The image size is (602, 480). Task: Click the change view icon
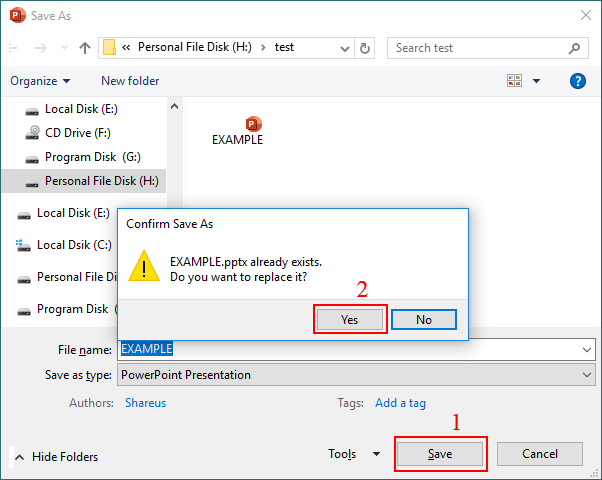pos(514,81)
